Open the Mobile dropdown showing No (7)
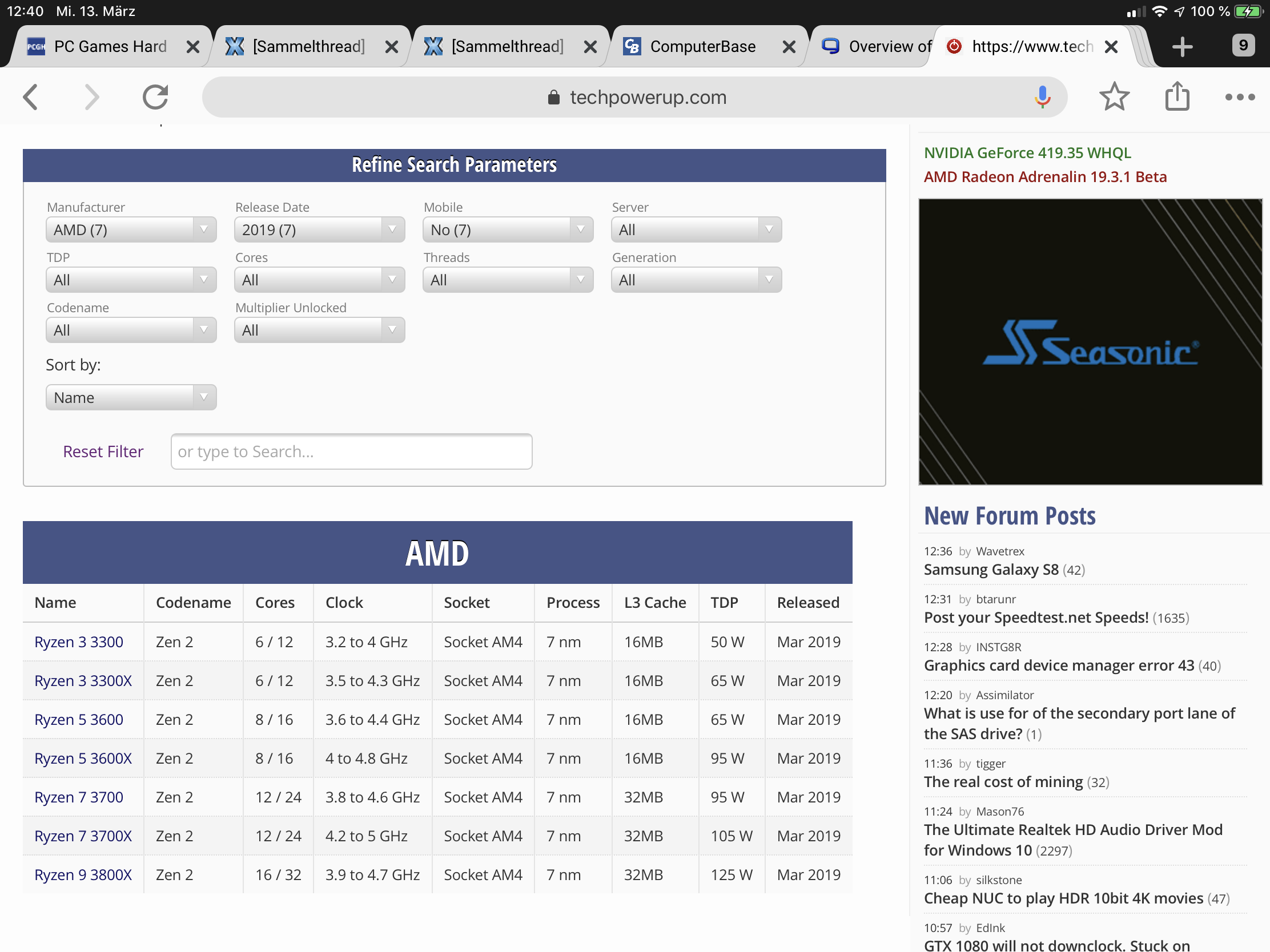This screenshot has height=952, width=1270. (508, 229)
